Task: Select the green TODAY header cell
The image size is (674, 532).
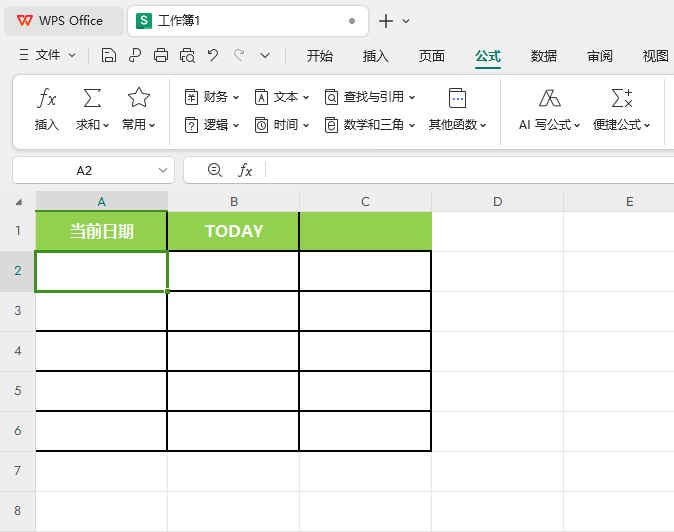Action: coord(233,231)
